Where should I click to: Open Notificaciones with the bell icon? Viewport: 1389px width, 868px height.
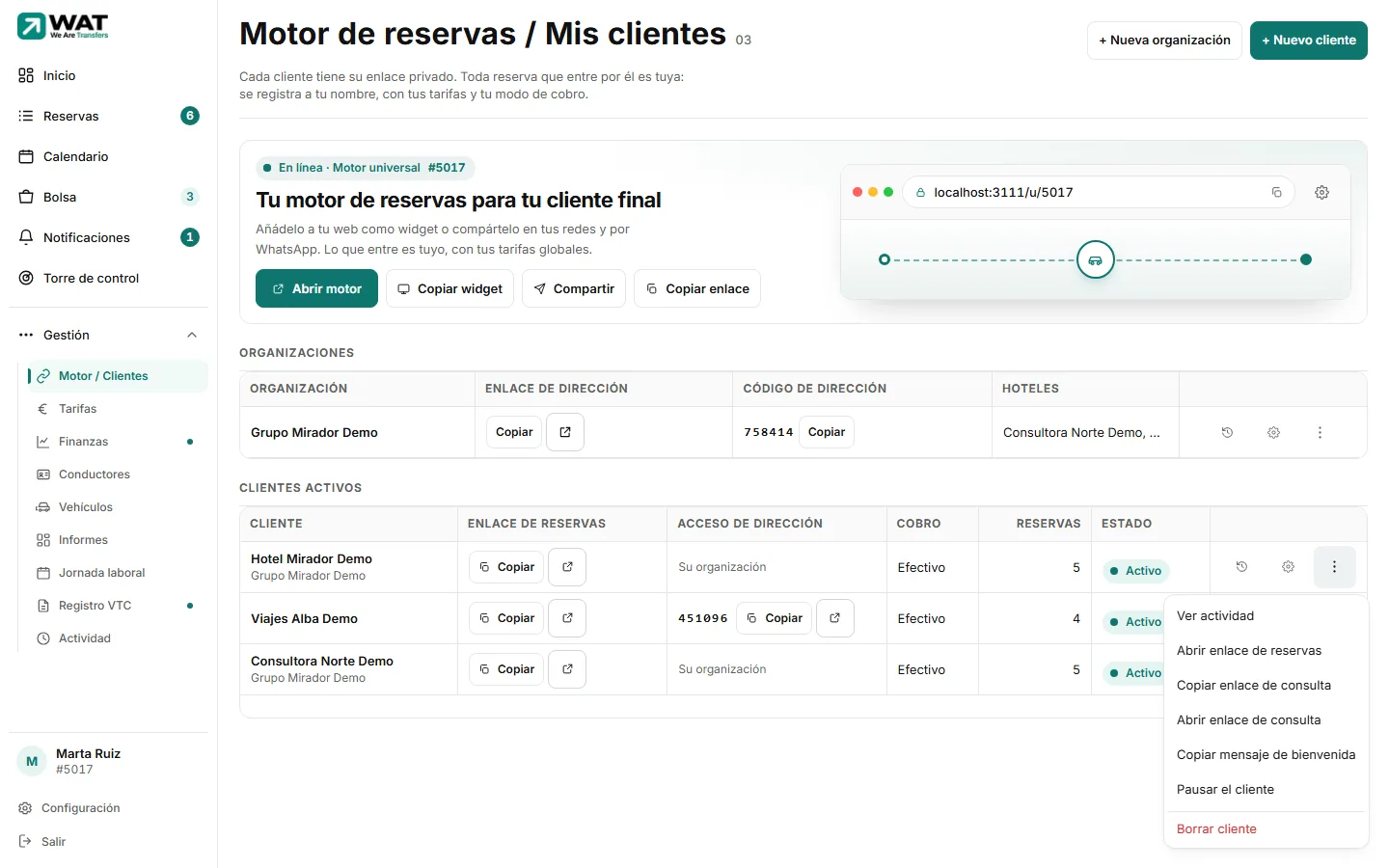pos(108,237)
